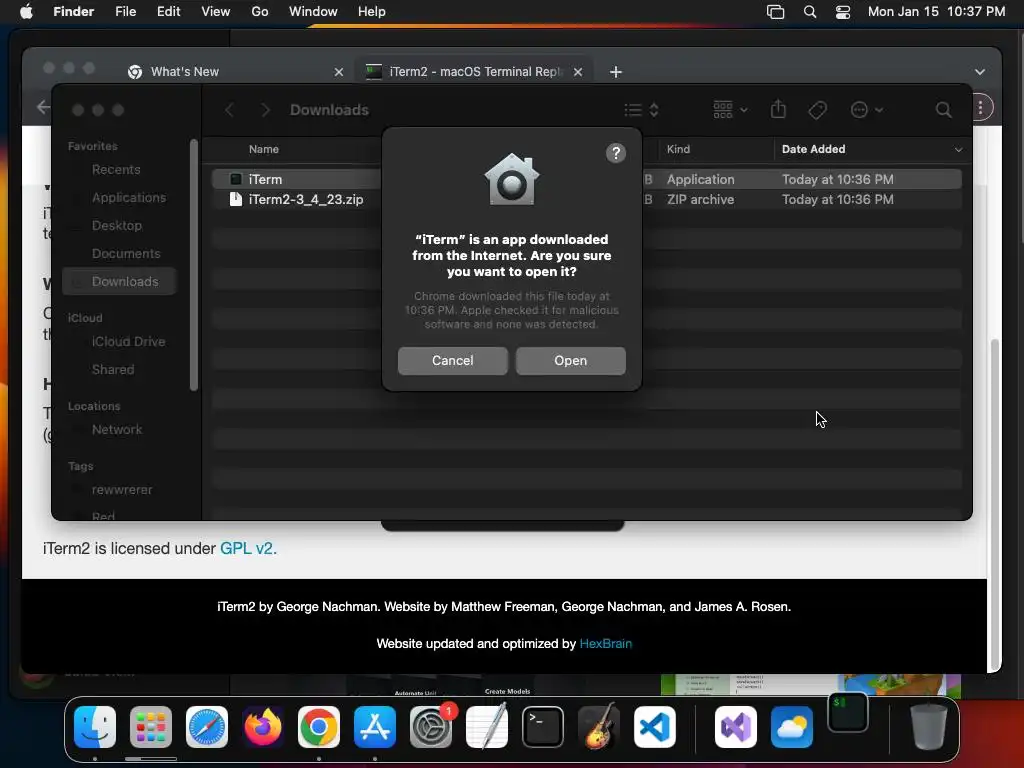Open App Store from the Dock
Viewport: 1024px width, 768px height.
coord(375,727)
